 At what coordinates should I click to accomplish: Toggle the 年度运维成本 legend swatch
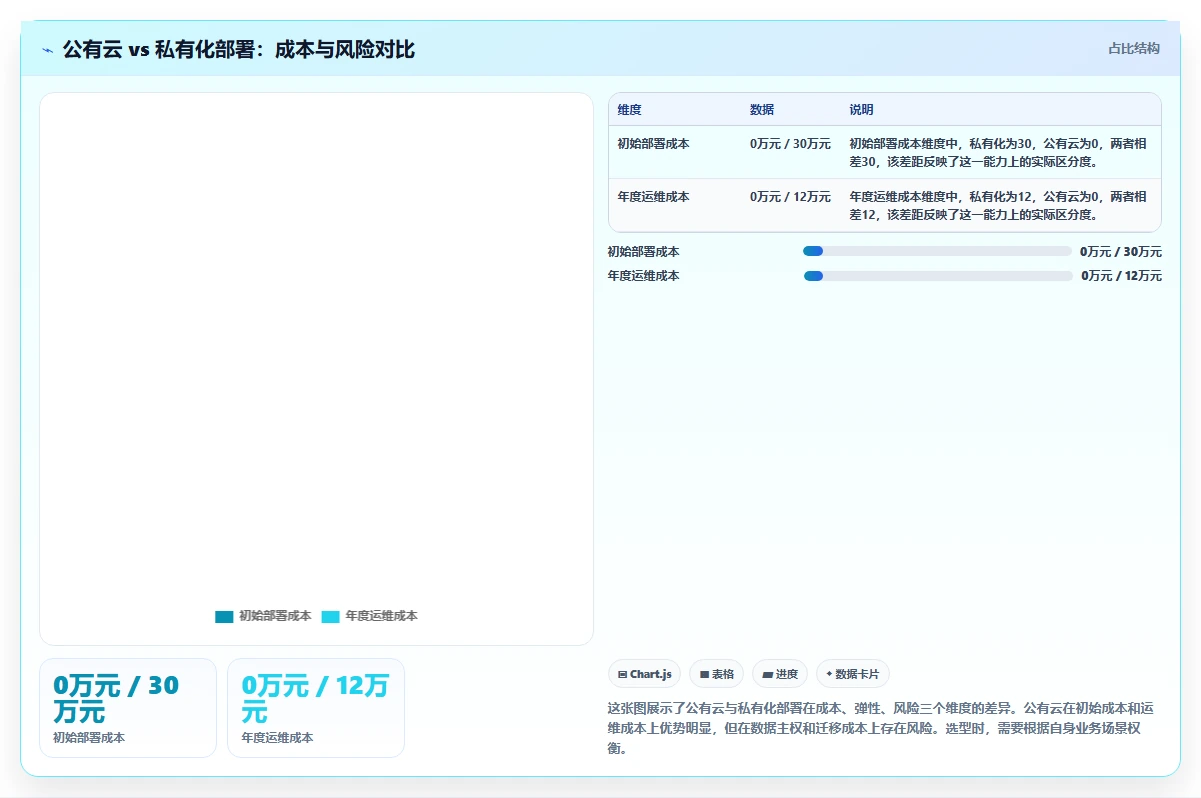(x=331, y=616)
